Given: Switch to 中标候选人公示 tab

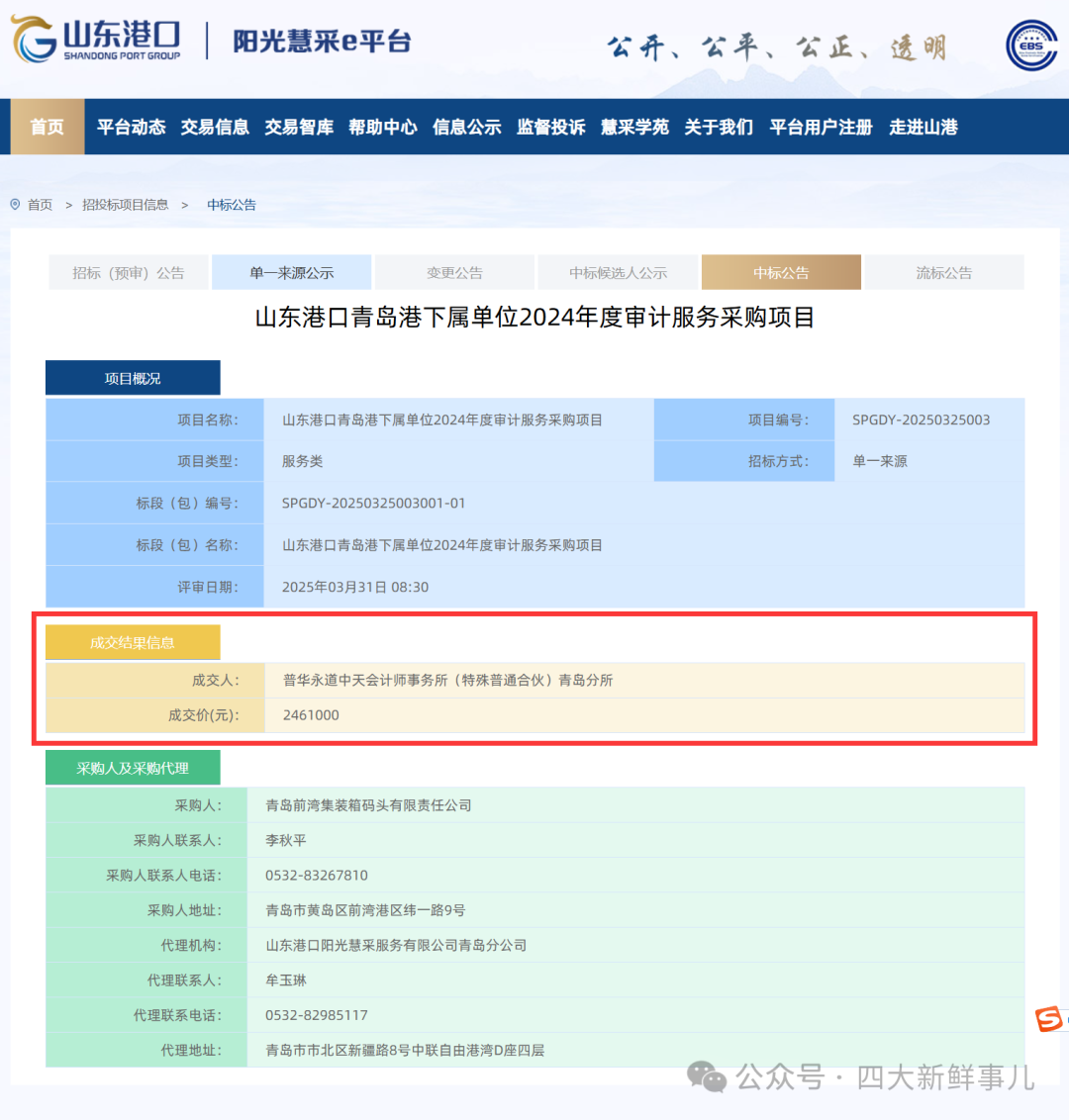Looking at the screenshot, I should [618, 272].
